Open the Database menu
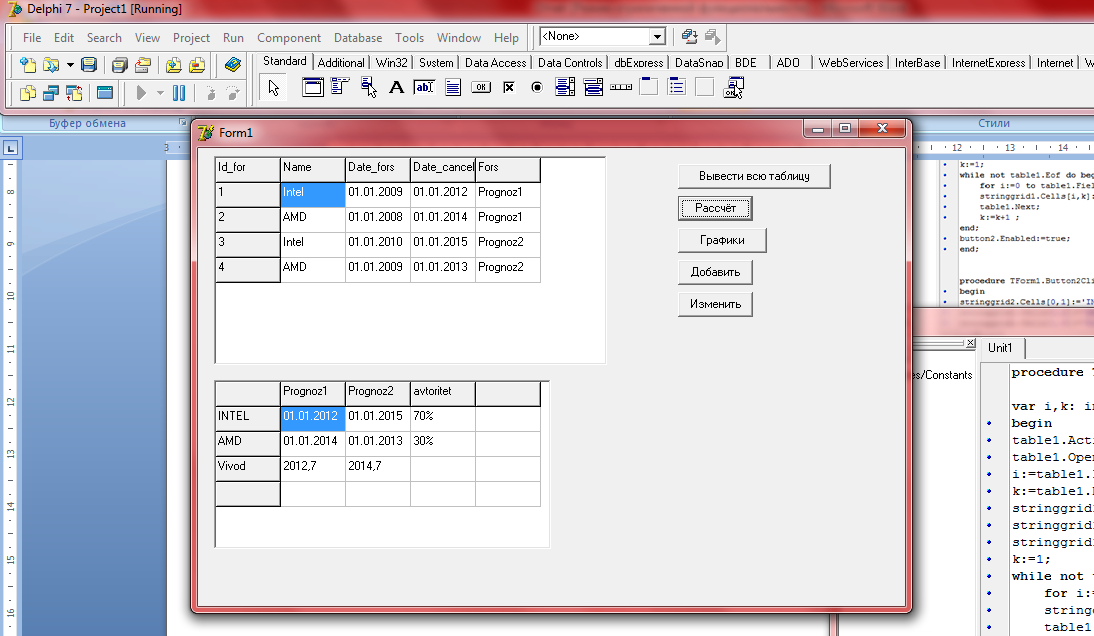The height and width of the screenshot is (636, 1094). click(358, 38)
